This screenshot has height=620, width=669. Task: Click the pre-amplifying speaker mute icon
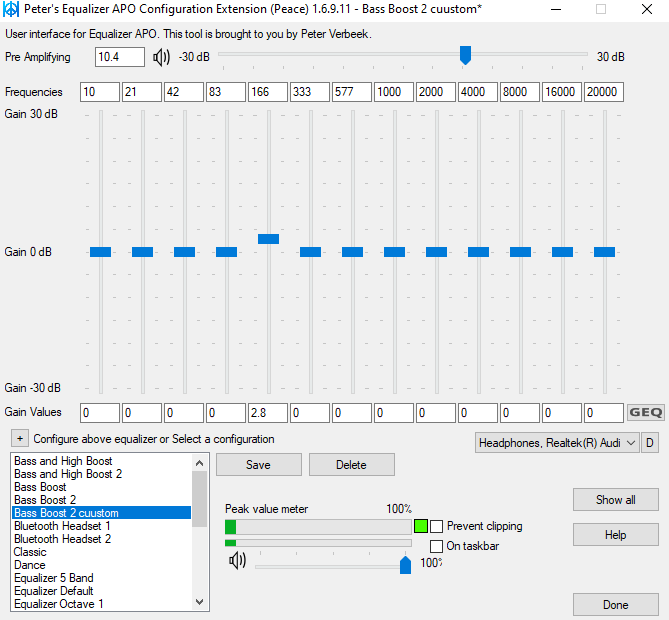pos(161,57)
